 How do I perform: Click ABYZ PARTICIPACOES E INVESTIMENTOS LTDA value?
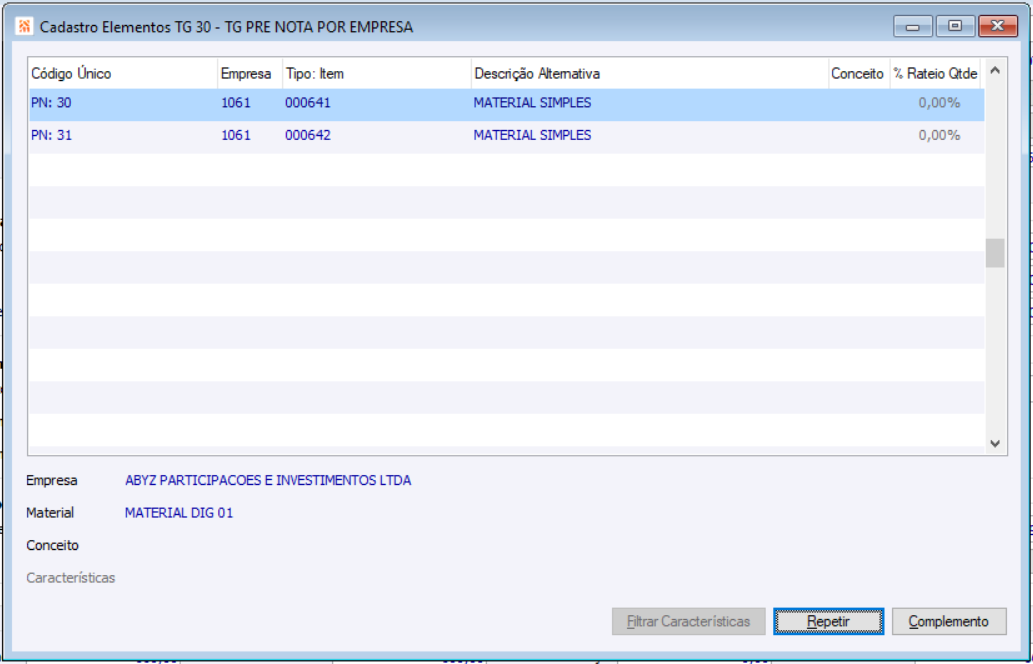click(268, 481)
